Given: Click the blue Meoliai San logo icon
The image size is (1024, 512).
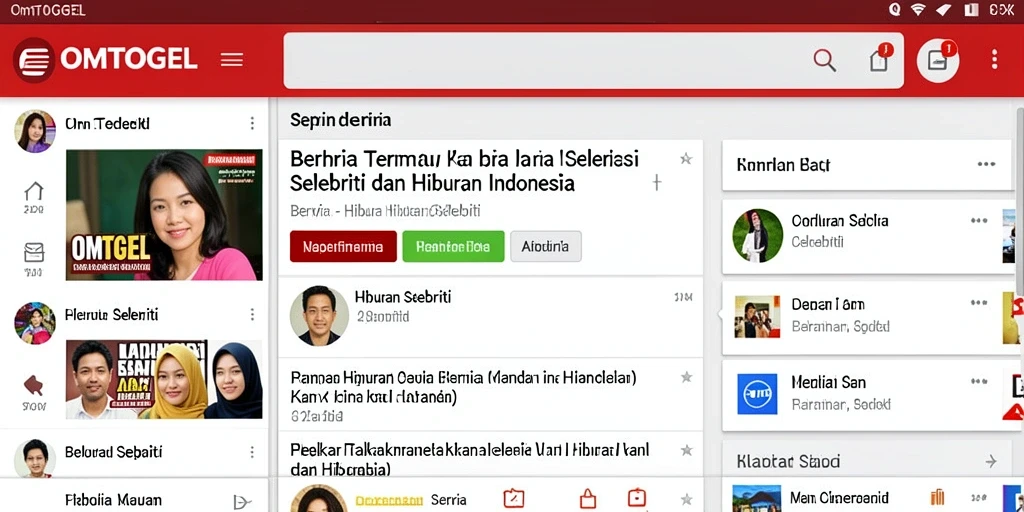Looking at the screenshot, I should pos(758,394).
